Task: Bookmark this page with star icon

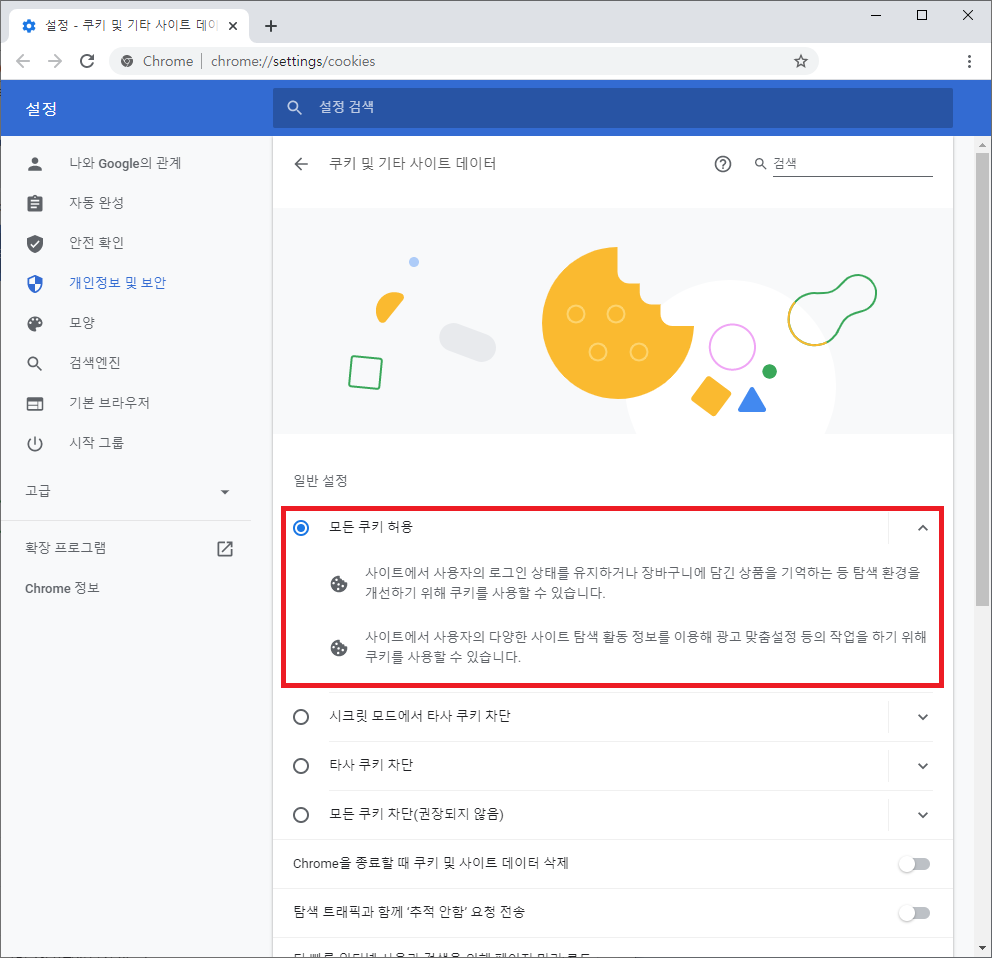Action: coord(801,61)
